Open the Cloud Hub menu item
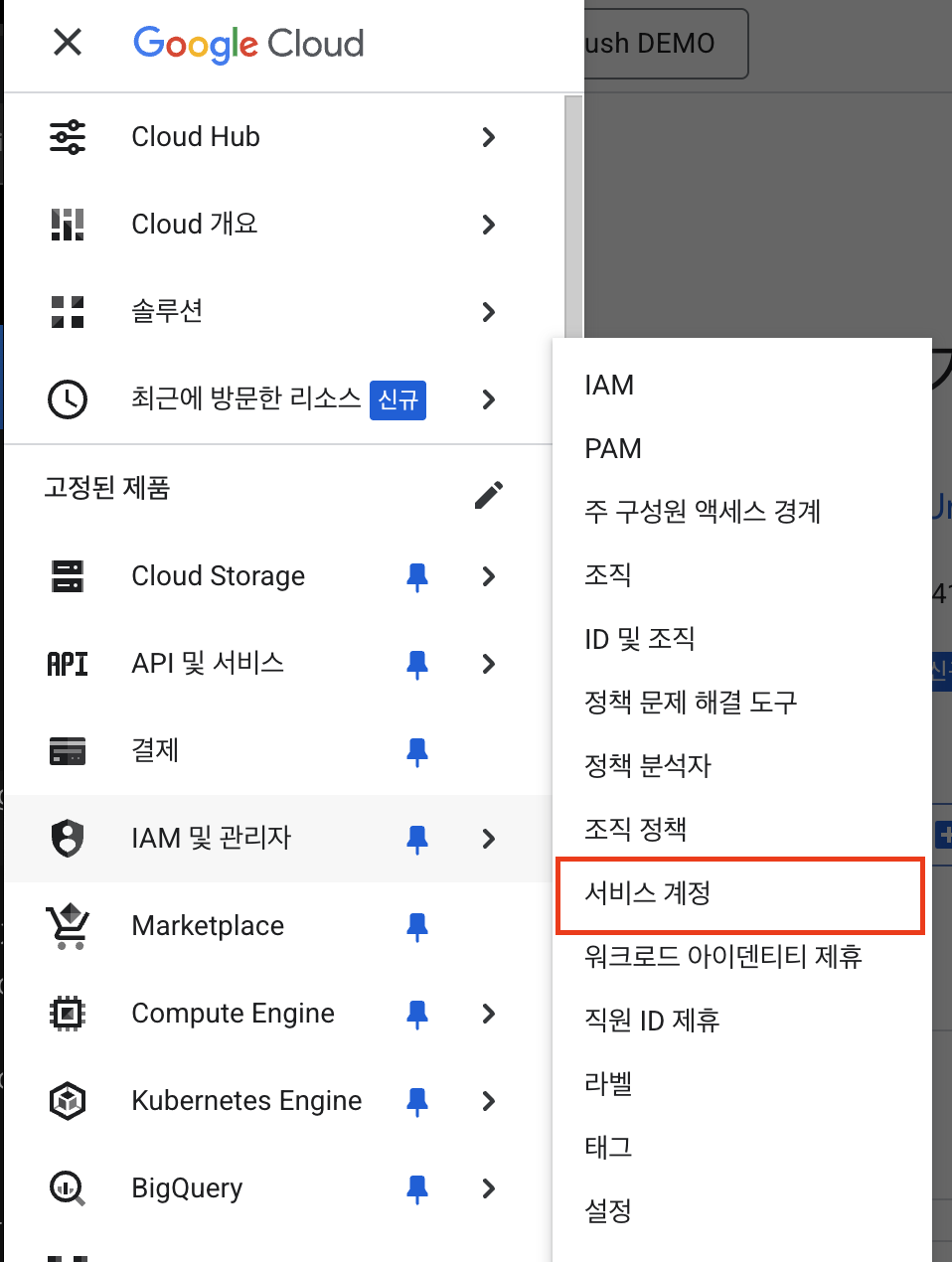Image resolution: width=952 pixels, height=1262 pixels. [x=196, y=137]
